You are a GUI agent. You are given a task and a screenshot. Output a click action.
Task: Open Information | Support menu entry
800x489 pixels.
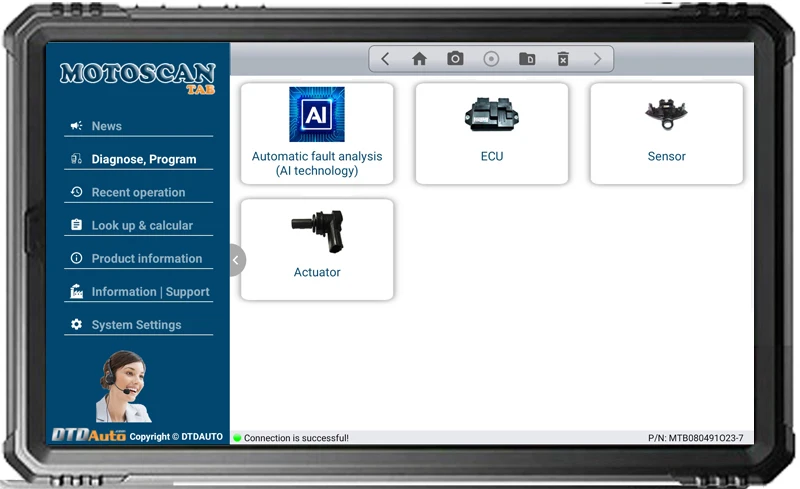[x=138, y=292]
